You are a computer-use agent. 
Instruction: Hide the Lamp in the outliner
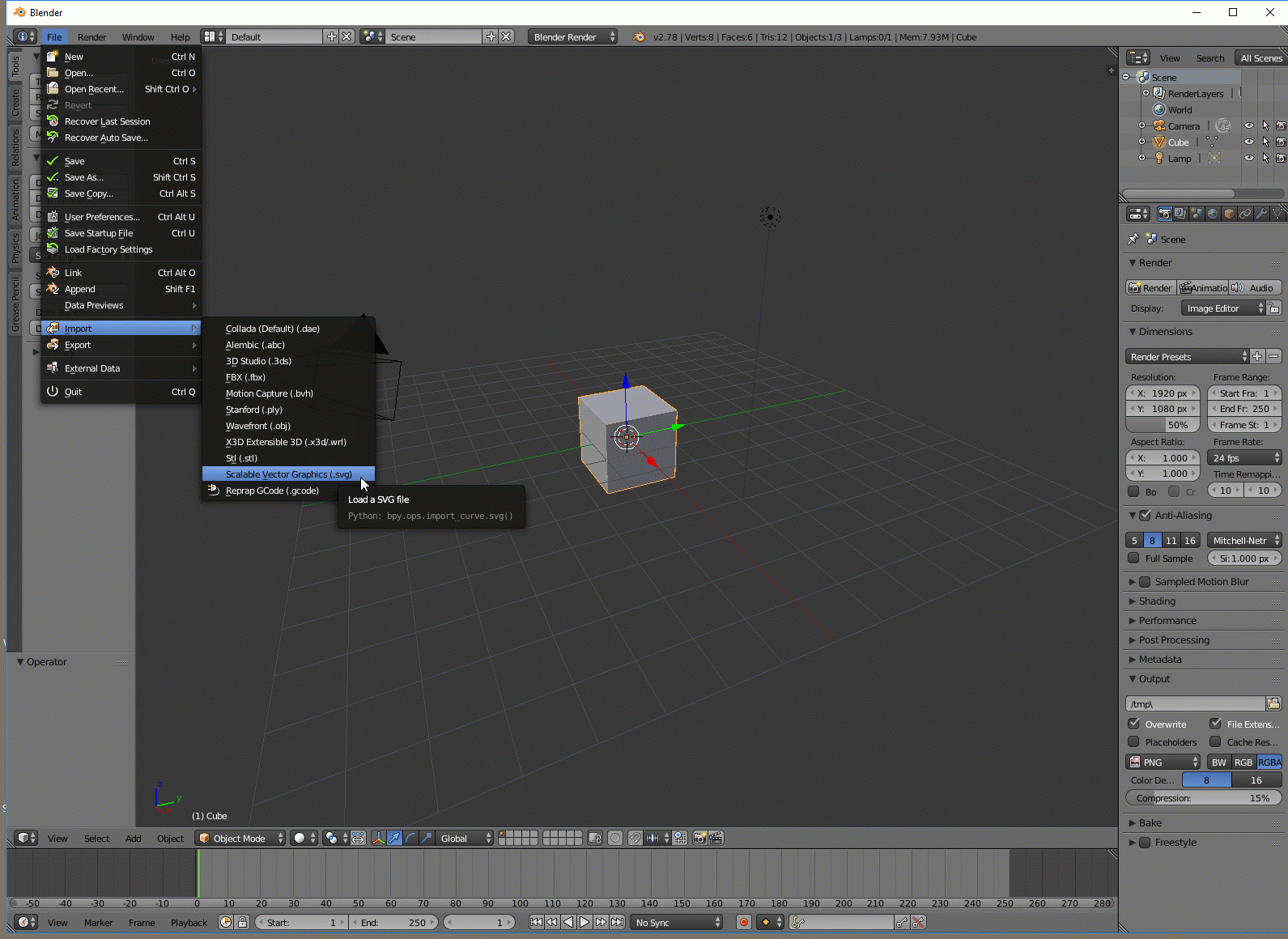[1249, 158]
